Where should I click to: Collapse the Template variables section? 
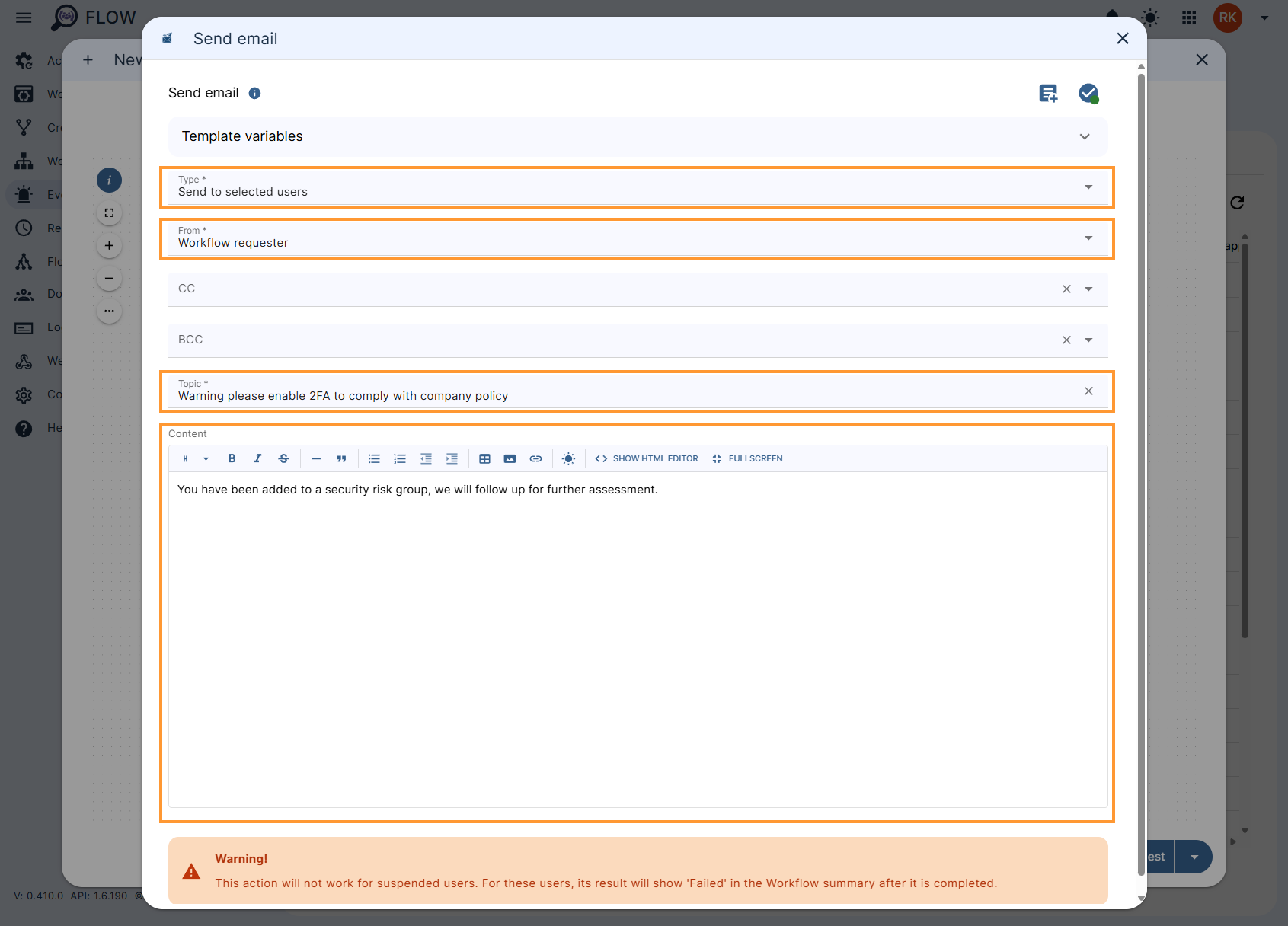point(1085,136)
